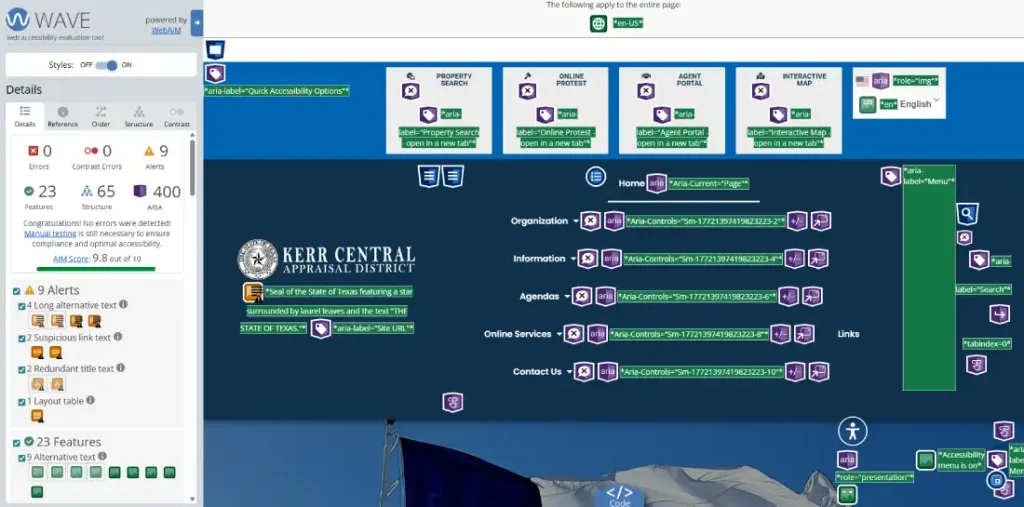
Task: Switch to the Reference tab
Action: pos(63,116)
